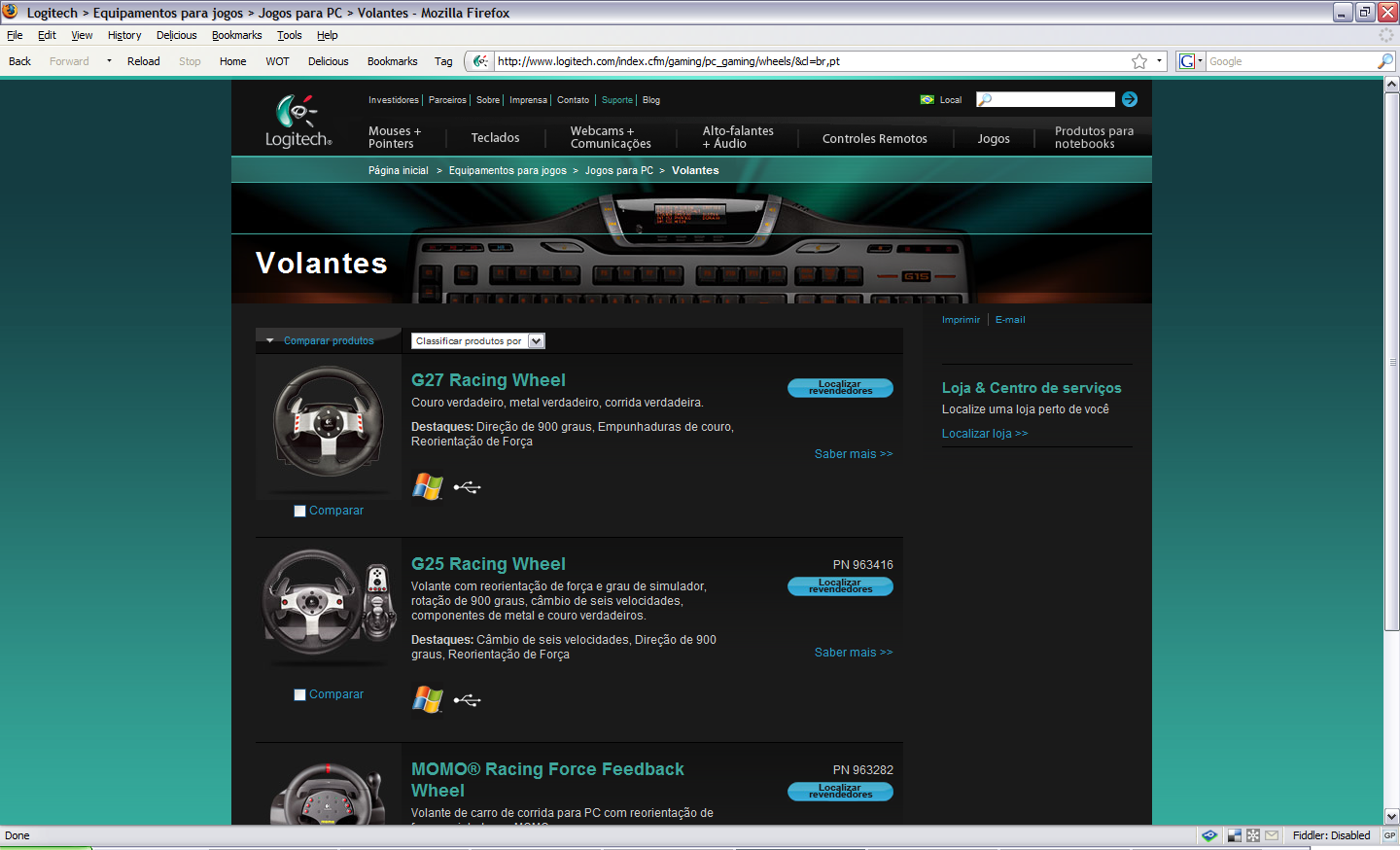The width and height of the screenshot is (1400, 850).
Task: Follow the Localizar loja link
Action: (984, 434)
